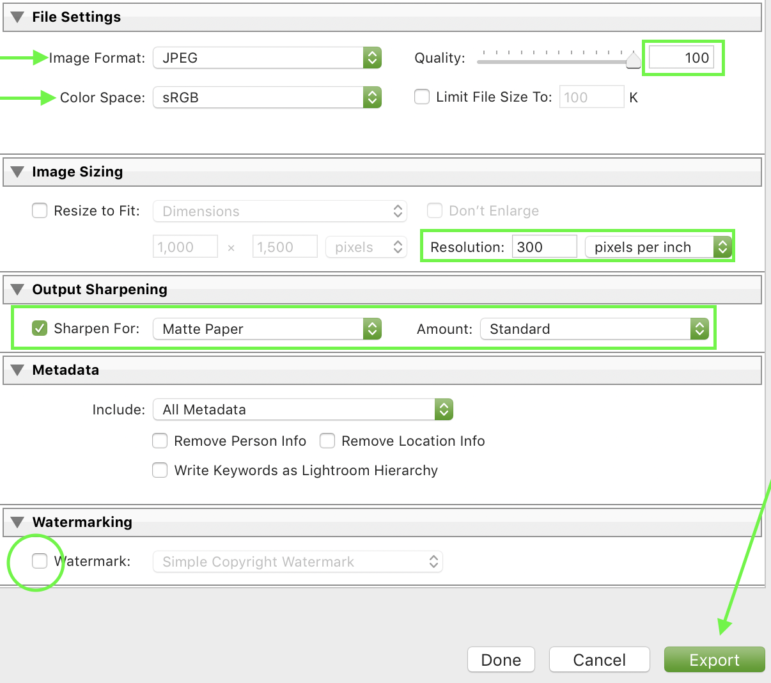This screenshot has height=683, width=771.
Task: Collapse the File Settings section triangle
Action: (16, 17)
